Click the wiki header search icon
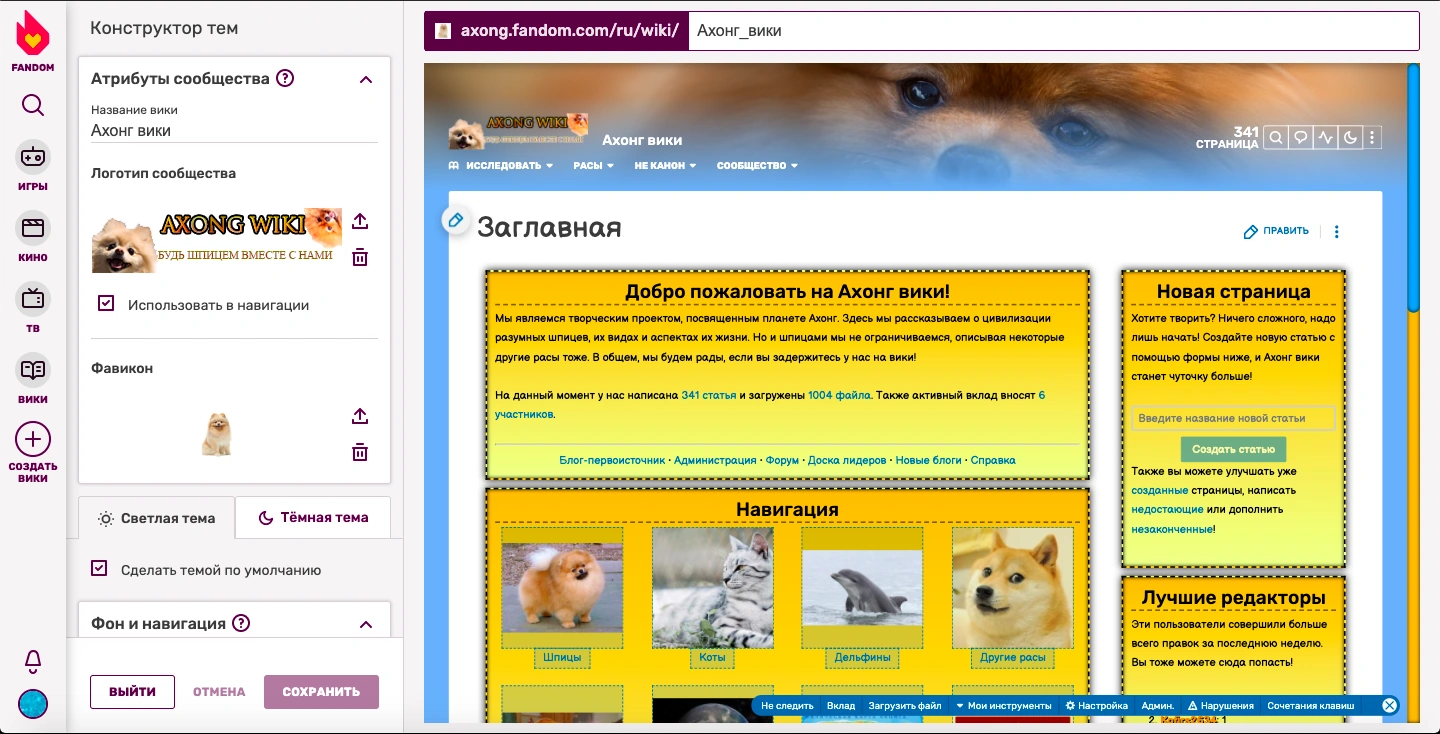 [x=1276, y=138]
